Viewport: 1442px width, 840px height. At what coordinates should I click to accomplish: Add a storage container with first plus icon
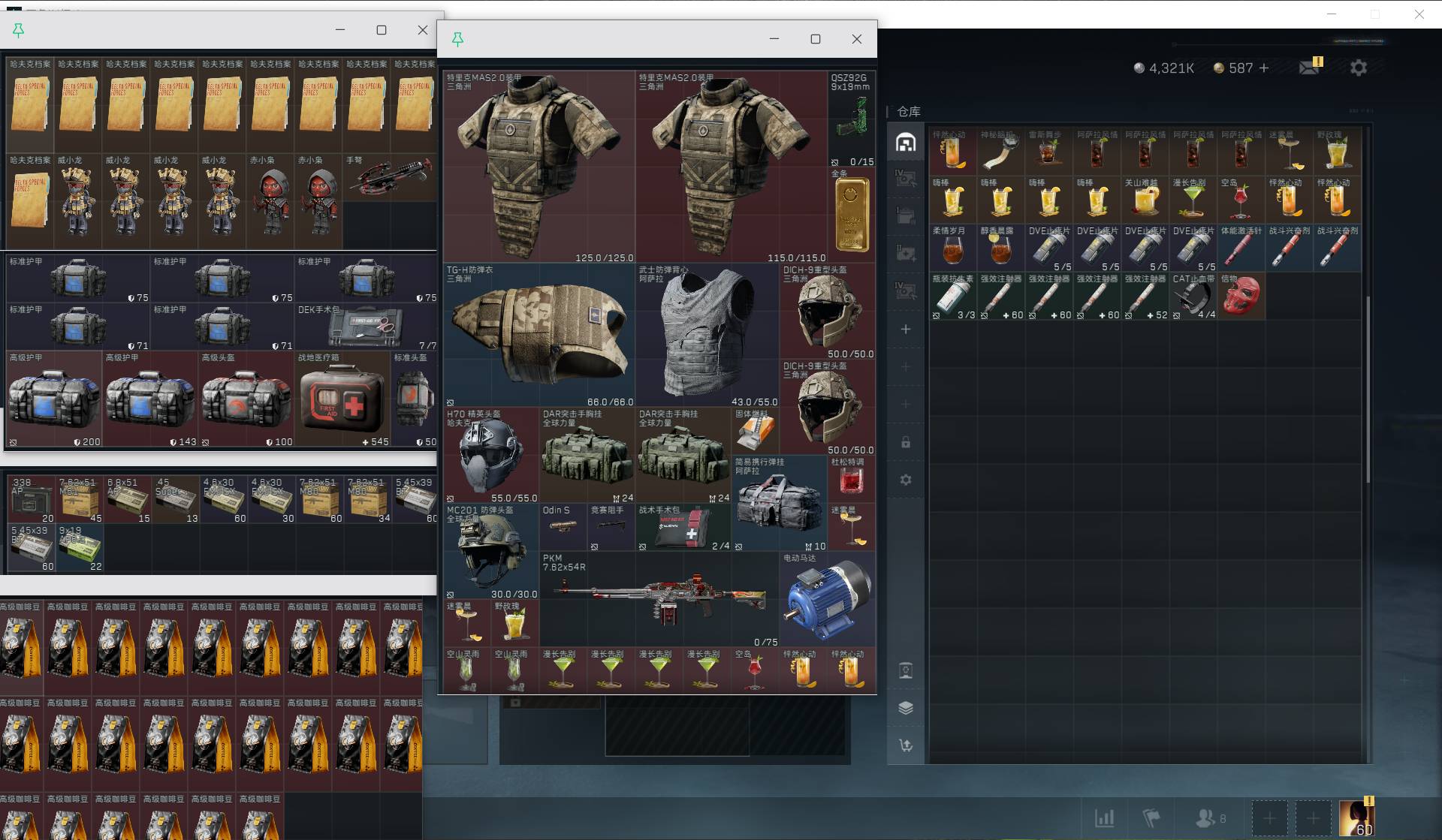tap(906, 330)
